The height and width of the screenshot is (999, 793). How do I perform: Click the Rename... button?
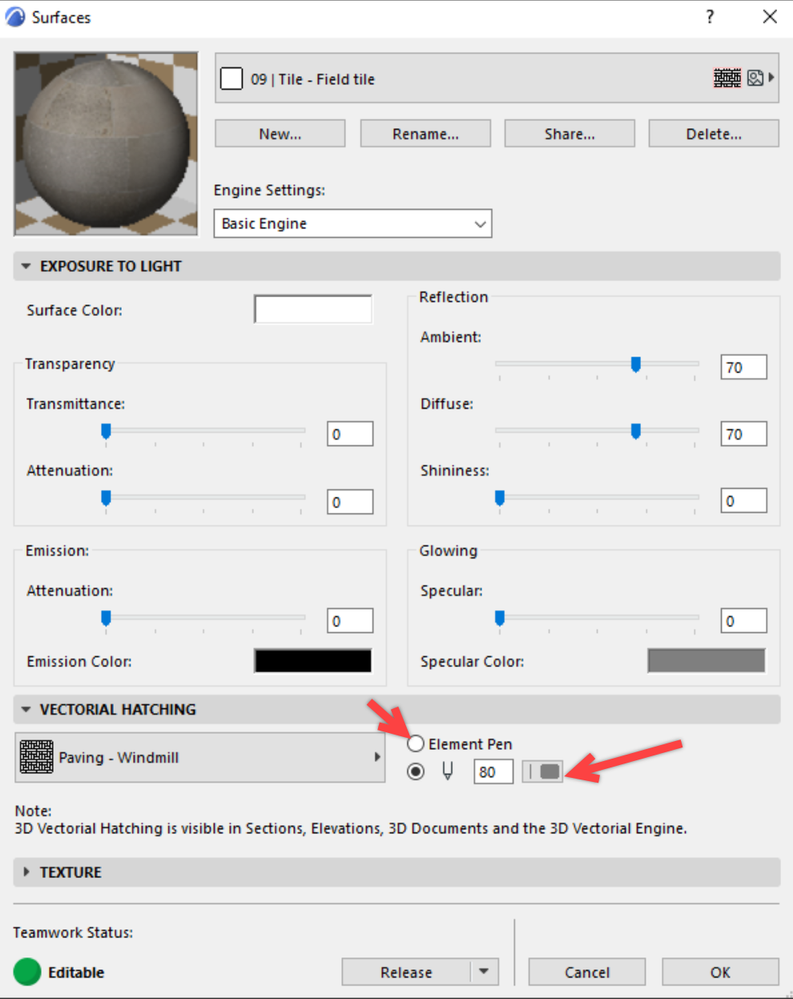click(425, 134)
